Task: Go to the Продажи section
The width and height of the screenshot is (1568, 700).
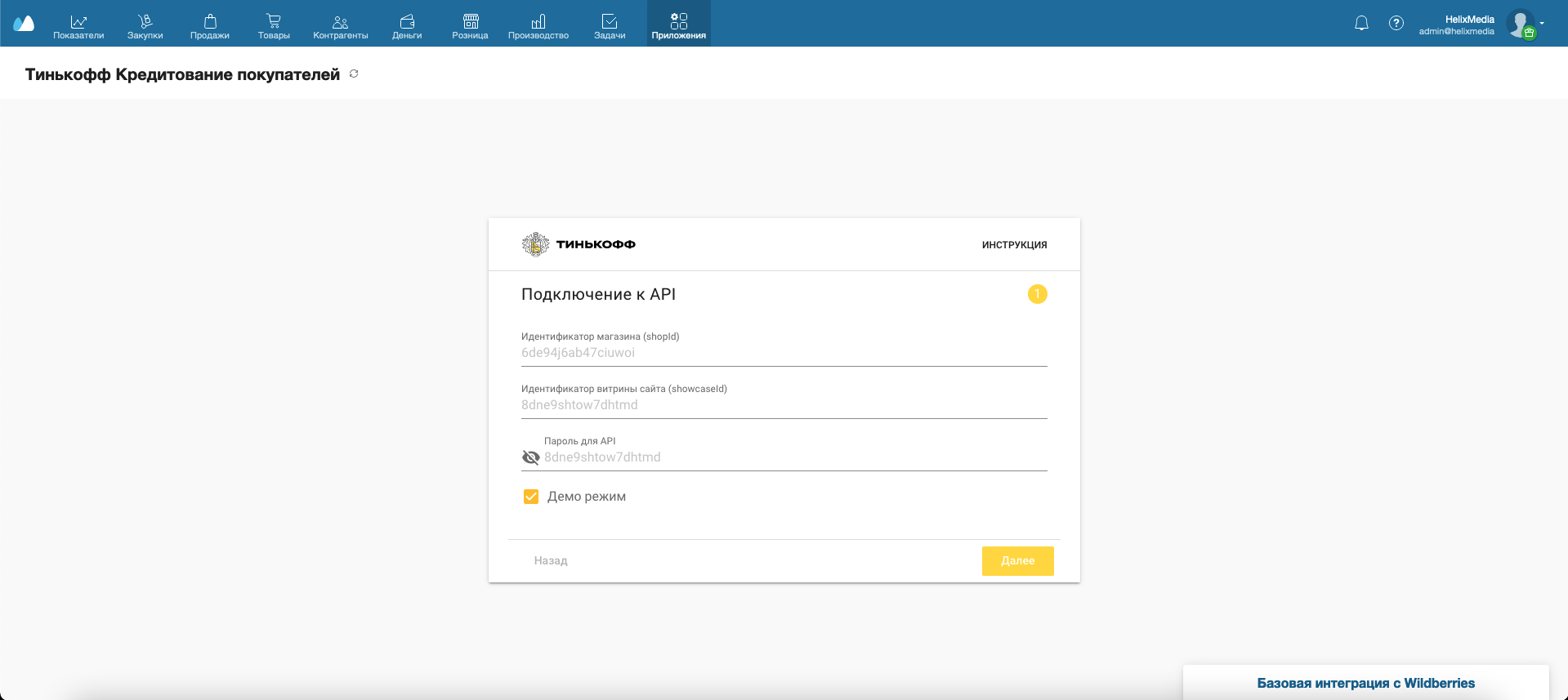Action: 210,26
